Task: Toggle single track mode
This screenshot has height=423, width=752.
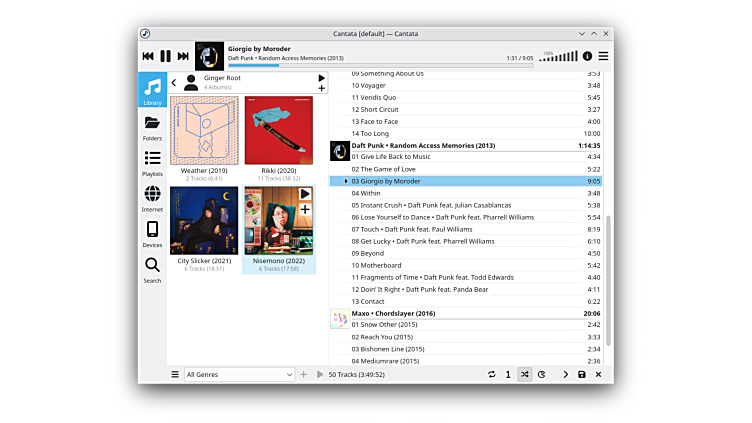Action: click(508, 374)
